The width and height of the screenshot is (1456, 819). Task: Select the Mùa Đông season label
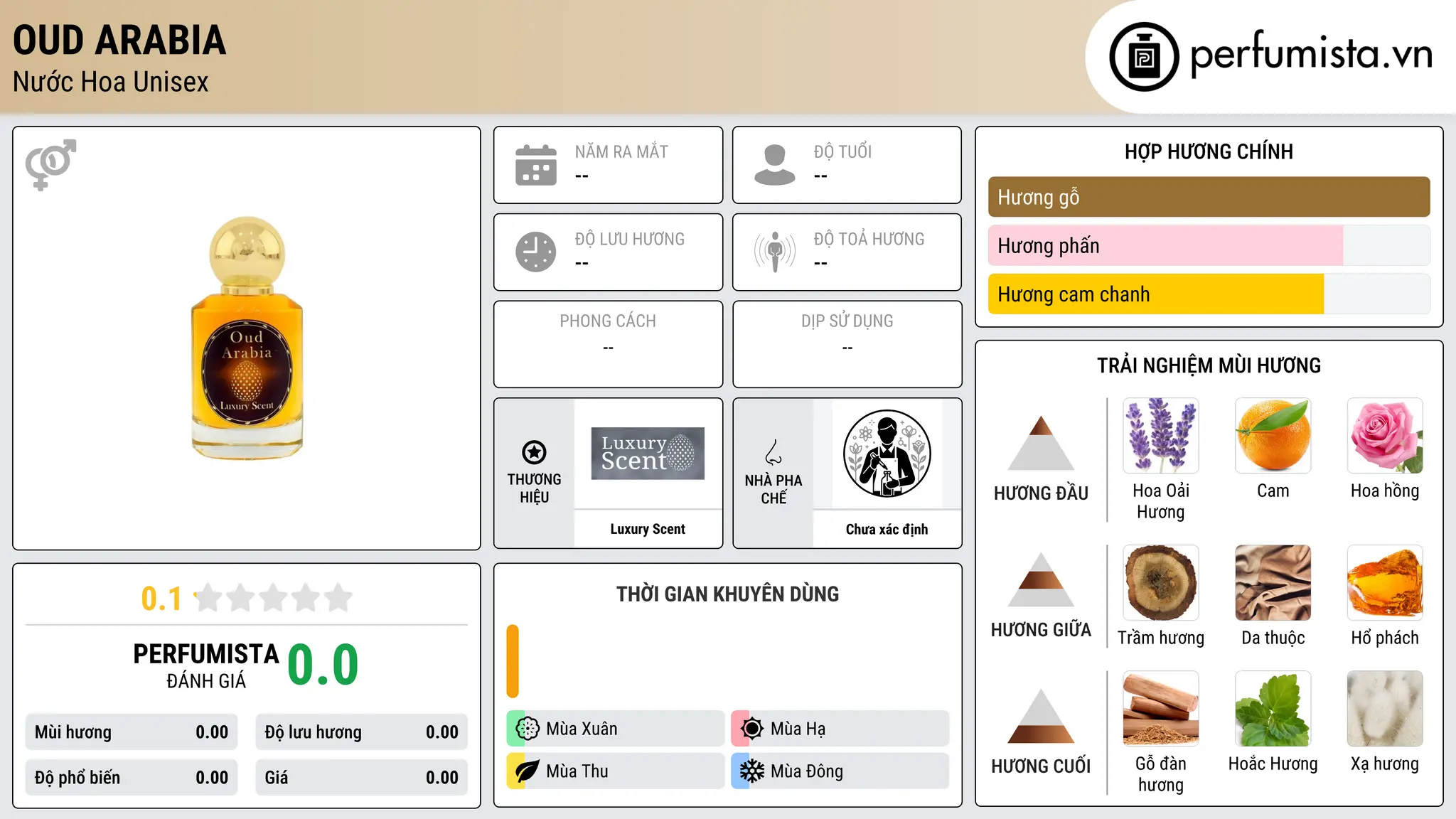point(807,771)
